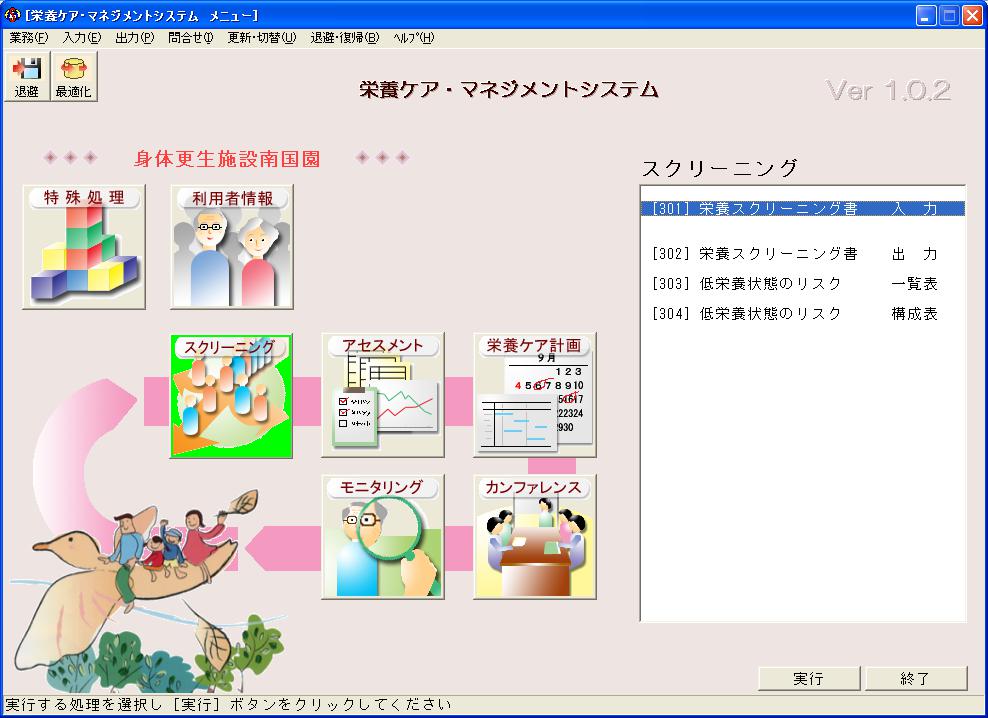This screenshot has height=718, width=988.
Task: Open the 更新・切替 menu
Action: click(261, 38)
